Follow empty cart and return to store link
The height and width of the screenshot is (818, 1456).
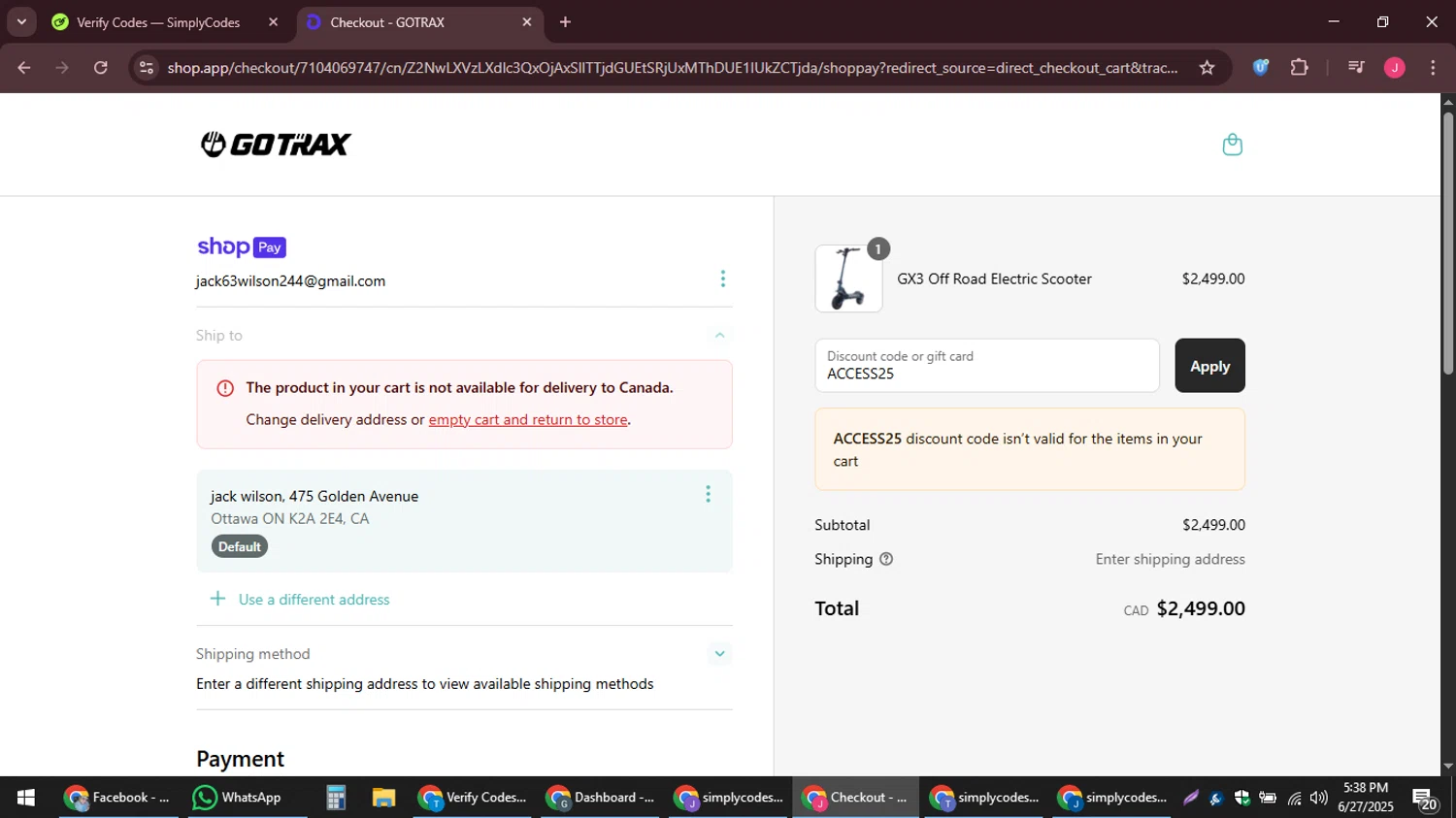(x=528, y=420)
